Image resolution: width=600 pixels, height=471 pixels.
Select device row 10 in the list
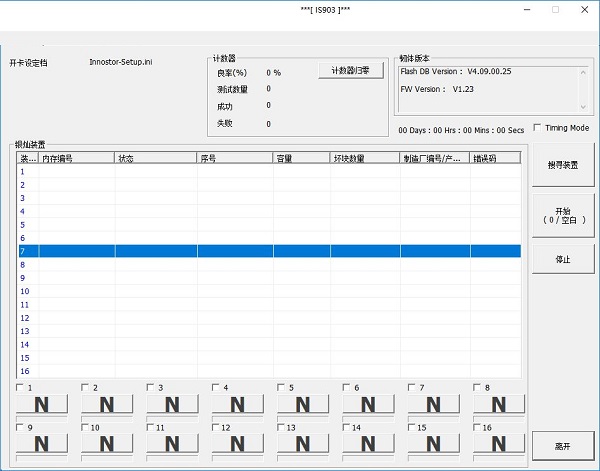click(x=270, y=291)
